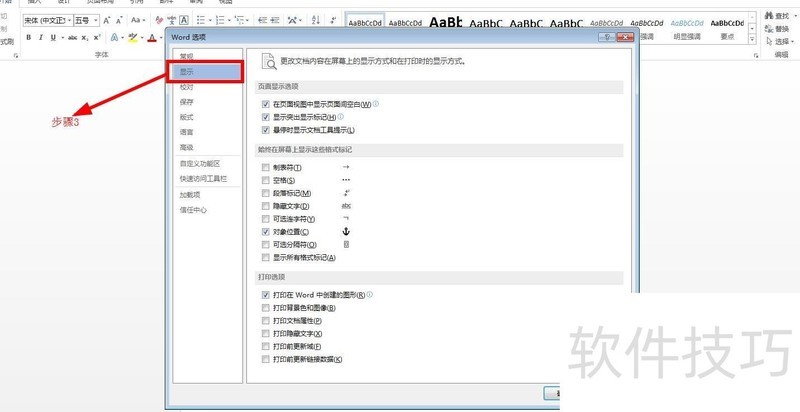The width and height of the screenshot is (800, 412).
Task: Decrease paragraph indent
Action: coord(263,20)
